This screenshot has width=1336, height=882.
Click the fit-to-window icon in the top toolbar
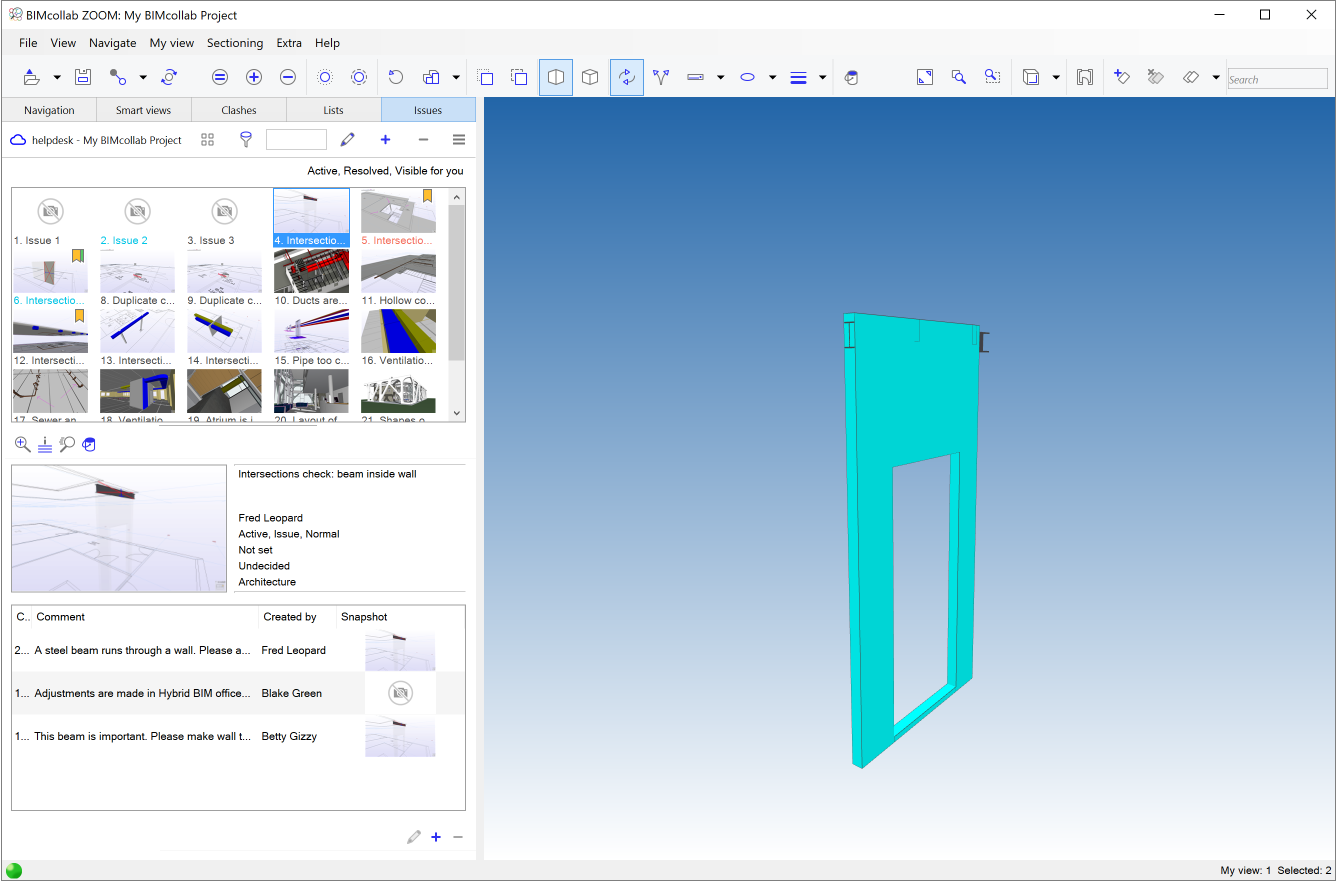(x=925, y=78)
